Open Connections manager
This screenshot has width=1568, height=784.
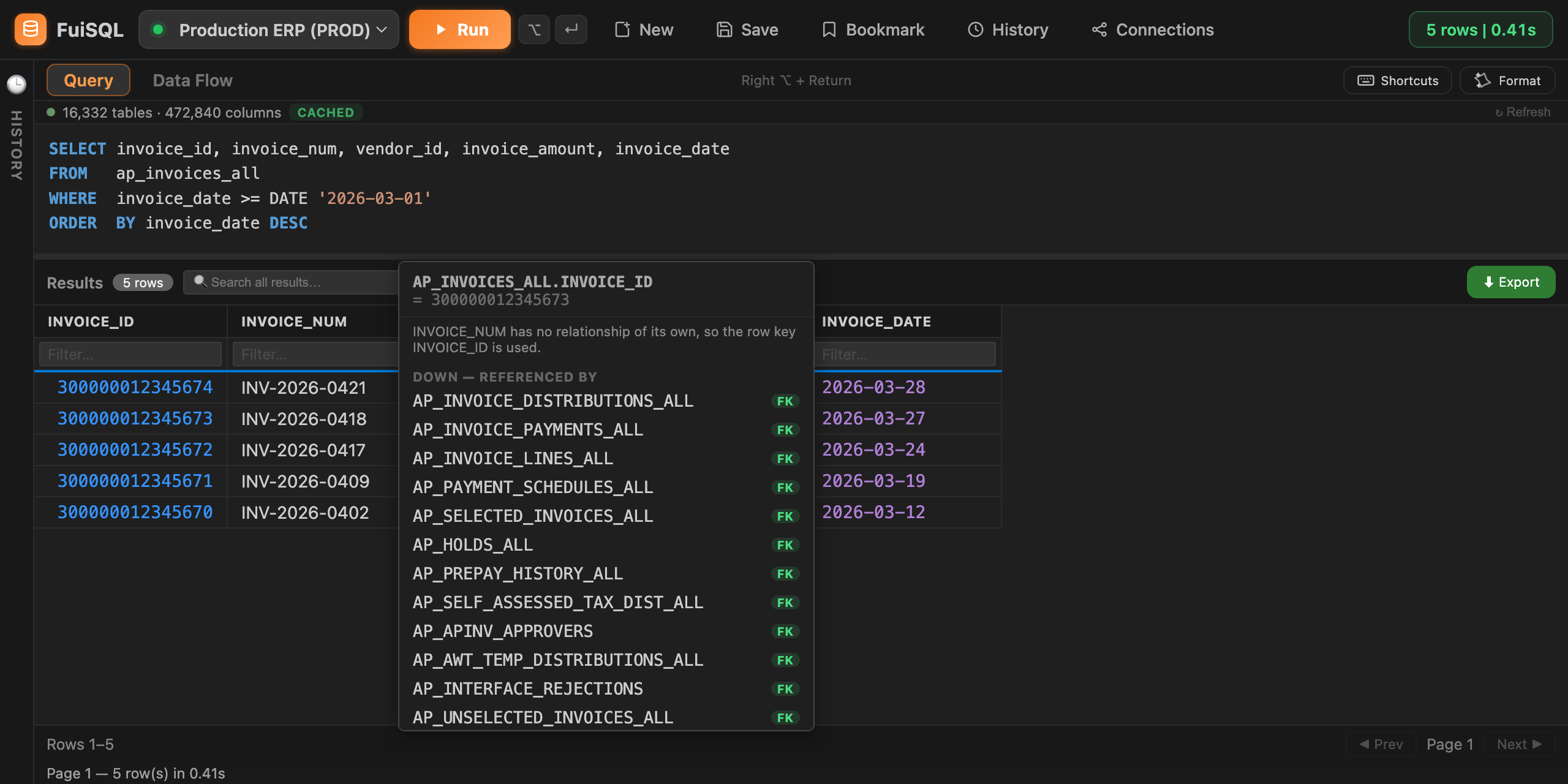click(1153, 29)
